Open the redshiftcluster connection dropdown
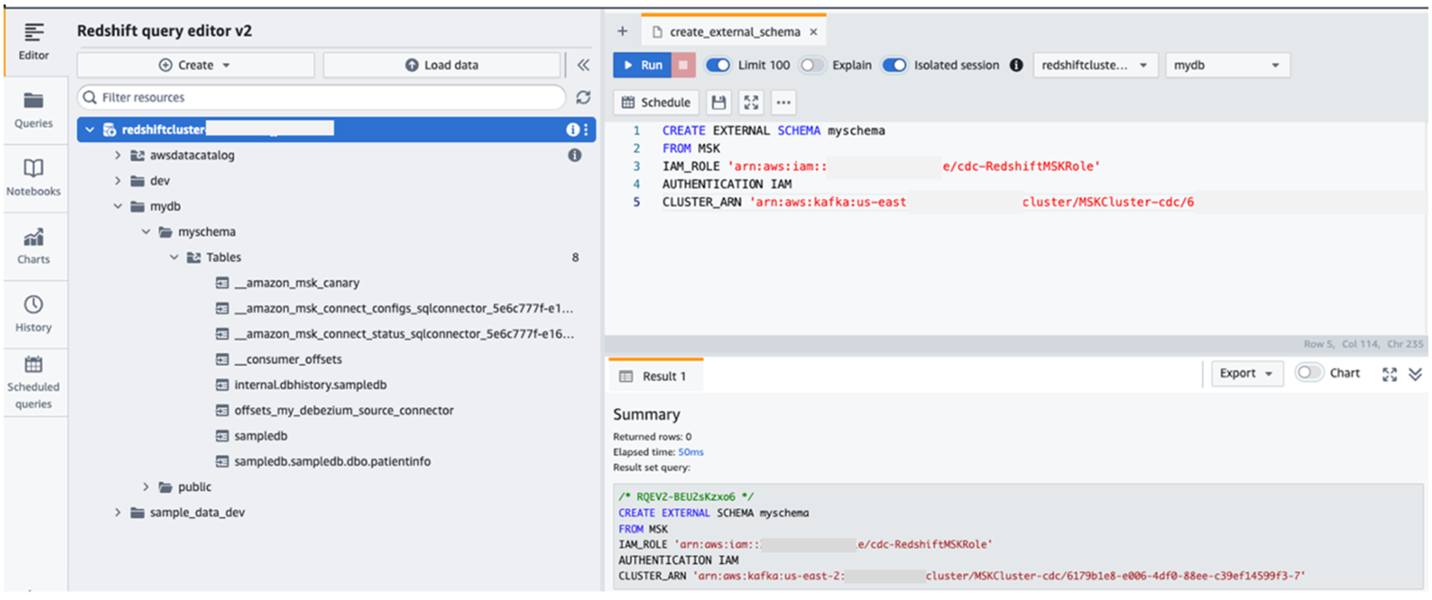 (x=1096, y=65)
